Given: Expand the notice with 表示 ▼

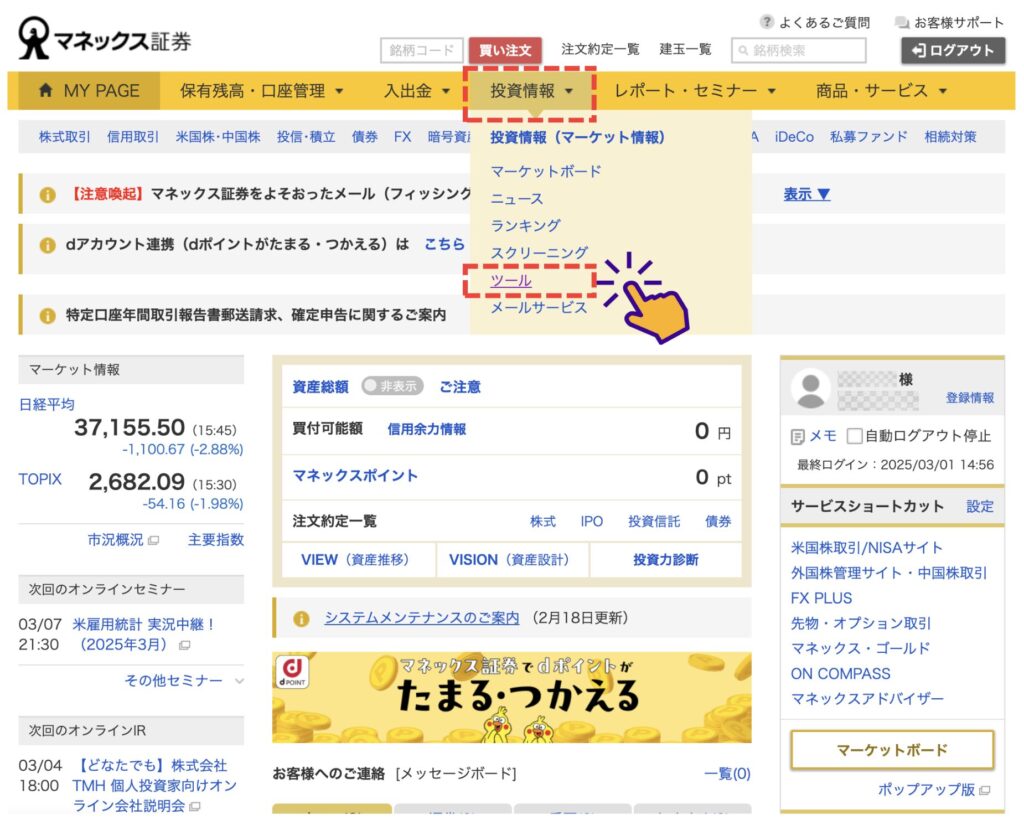Looking at the screenshot, I should (x=807, y=194).
